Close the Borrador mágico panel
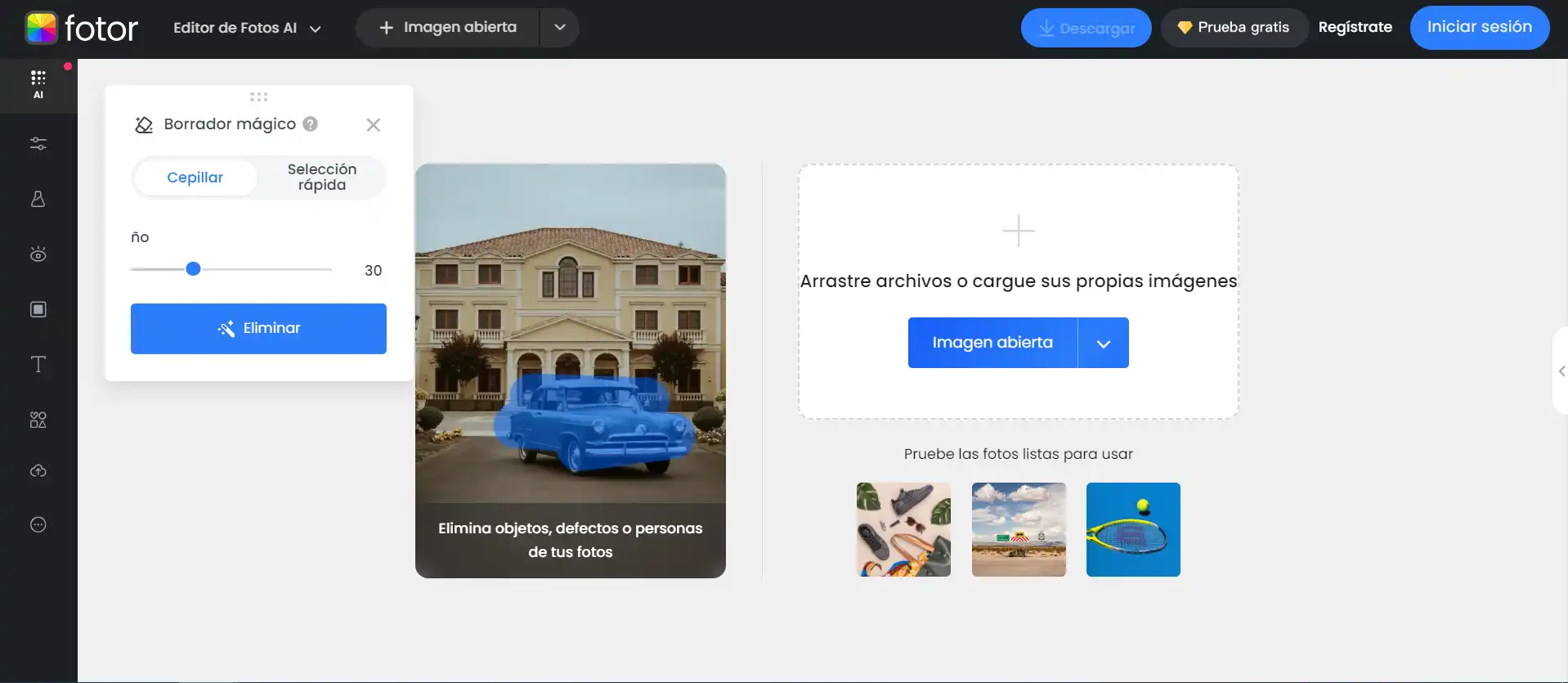Screen dimensions: 1568x683 374,125
